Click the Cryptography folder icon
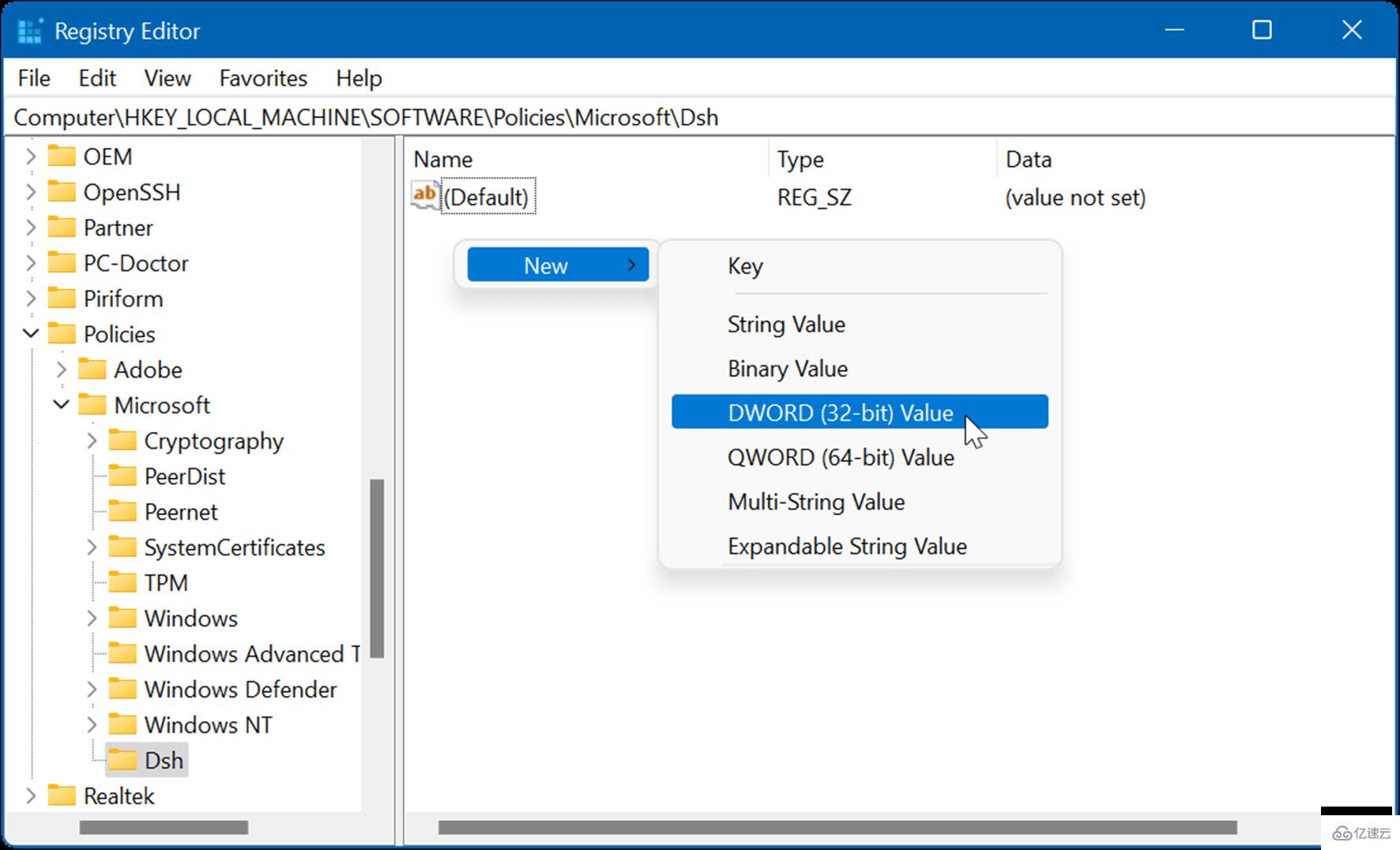The image size is (1400, 850). coord(122,440)
